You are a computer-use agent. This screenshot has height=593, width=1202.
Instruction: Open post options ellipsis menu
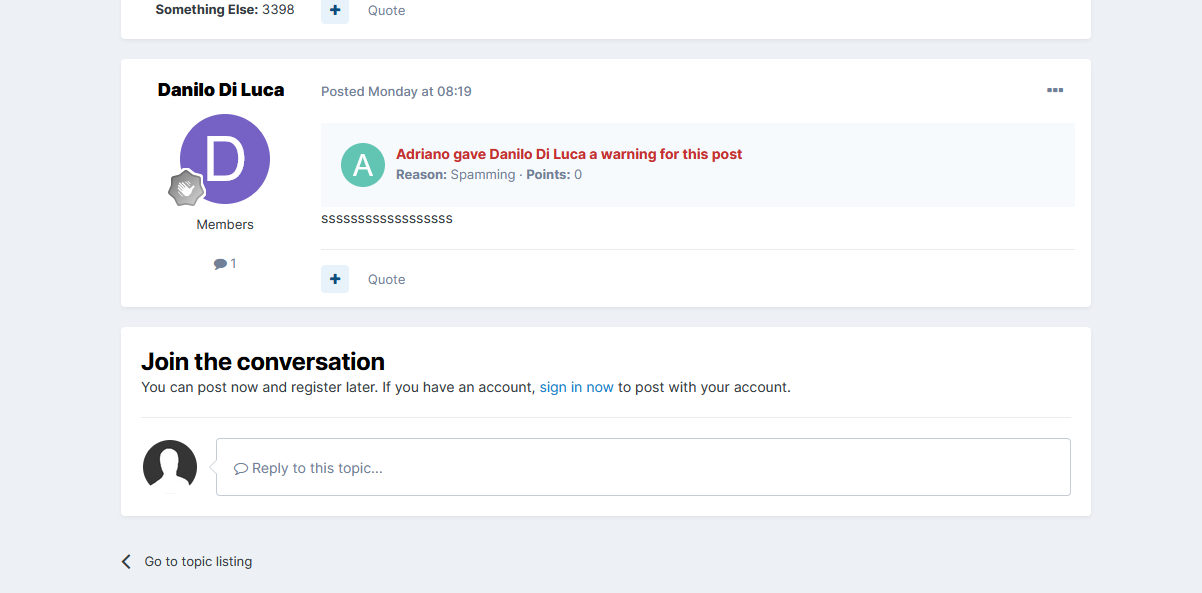[1054, 91]
